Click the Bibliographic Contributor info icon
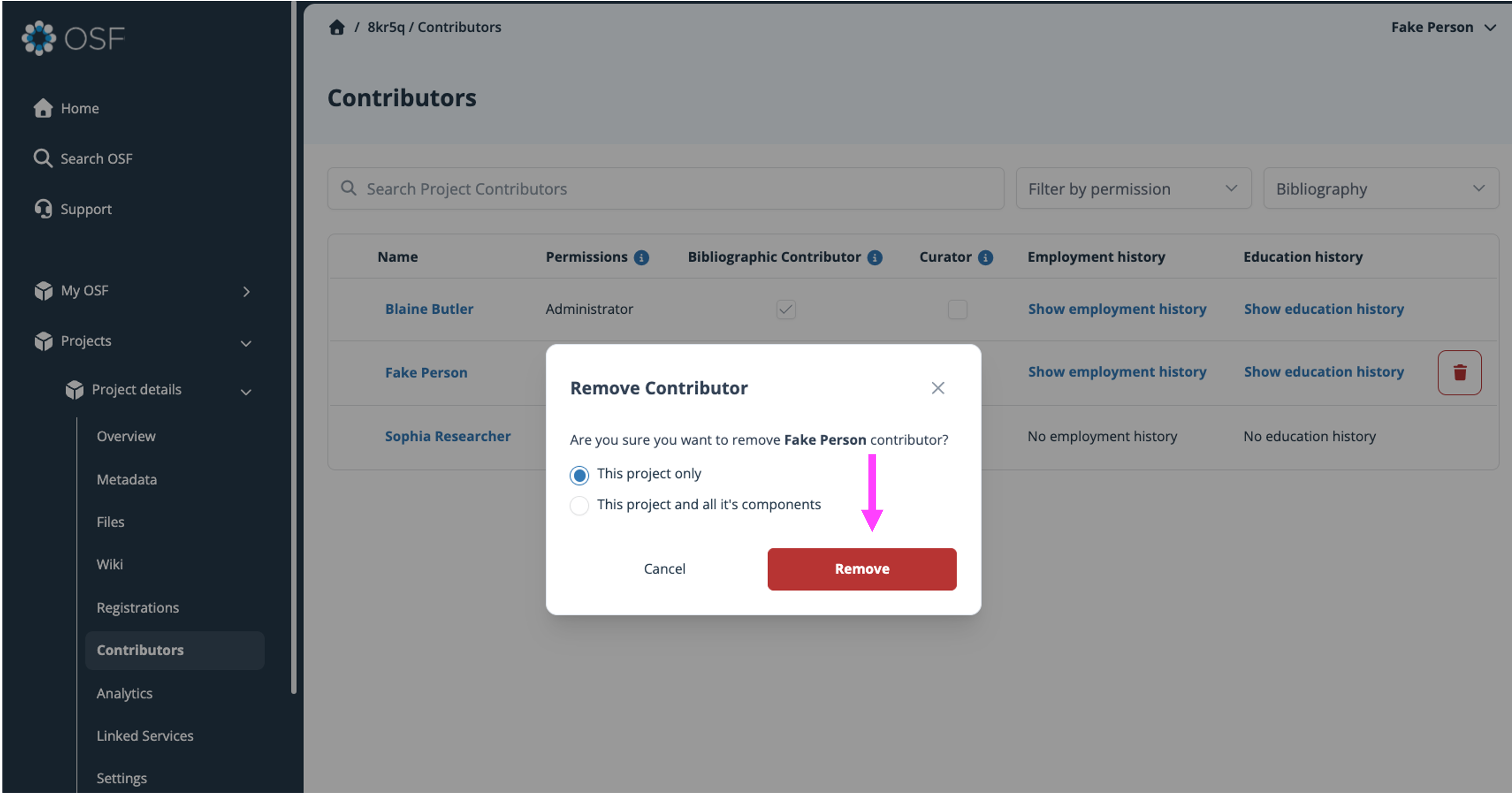The image size is (1512, 794). pyautogui.click(x=875, y=258)
